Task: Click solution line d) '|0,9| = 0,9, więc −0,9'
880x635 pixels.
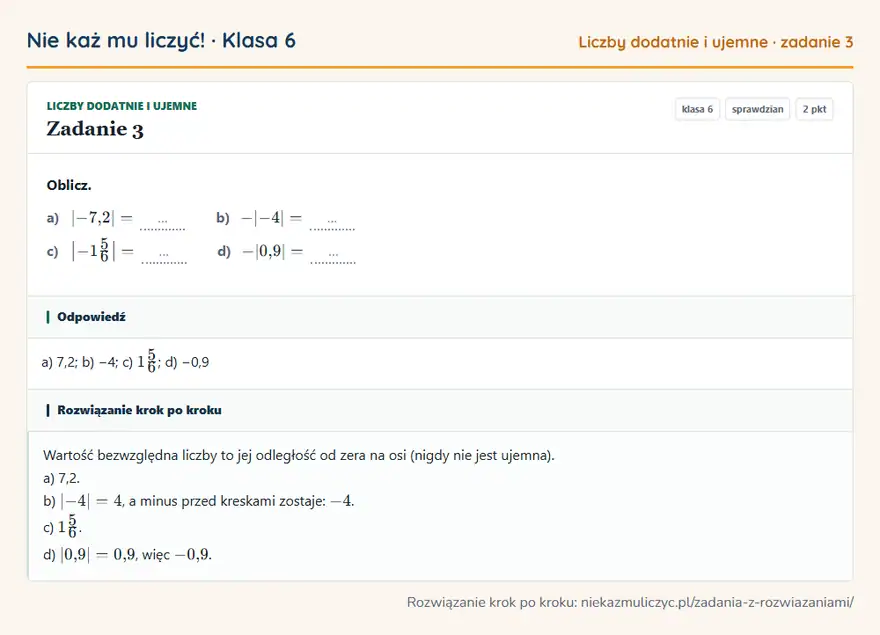Action: [x=127, y=555]
